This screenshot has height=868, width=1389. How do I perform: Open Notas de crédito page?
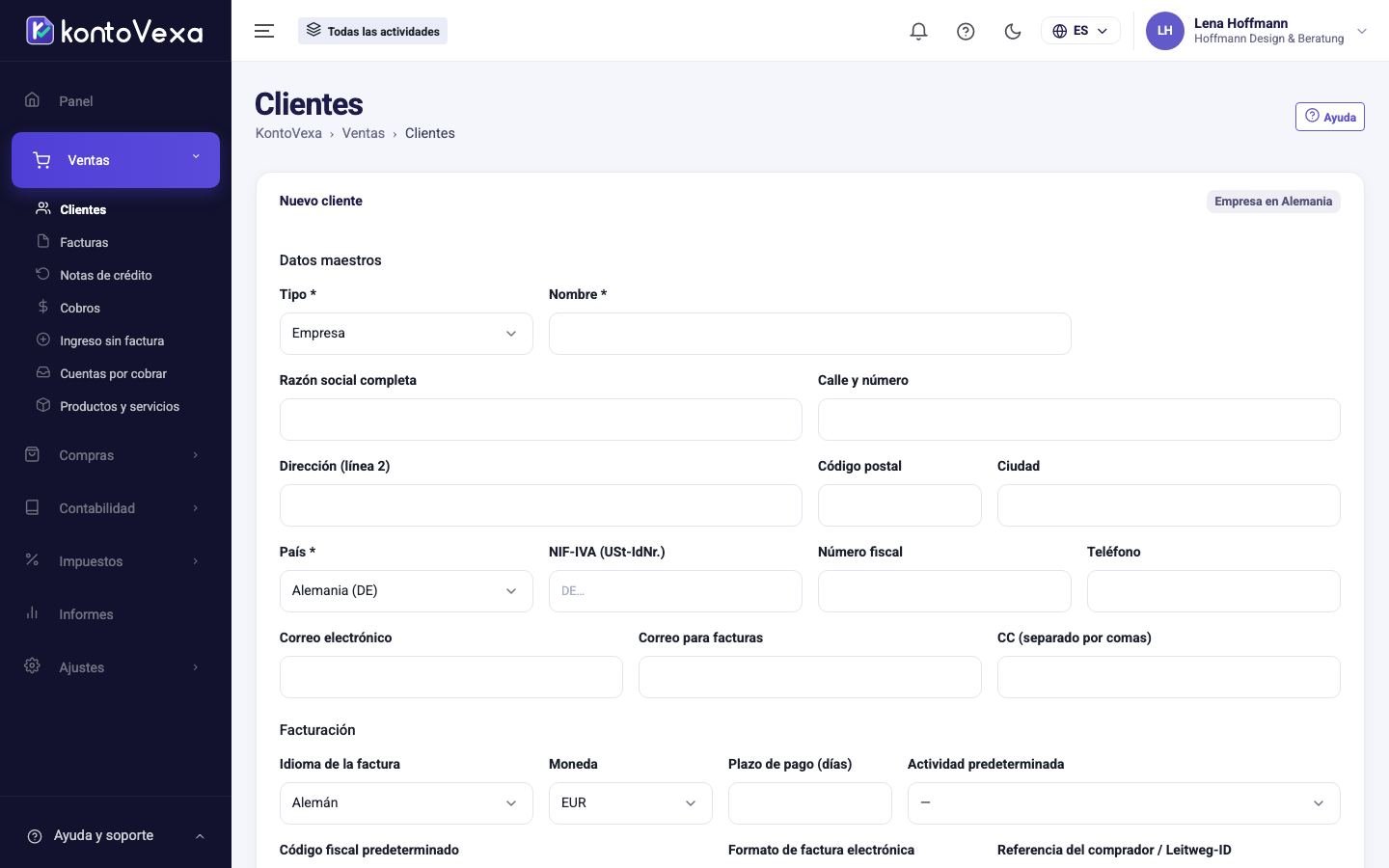(x=105, y=275)
